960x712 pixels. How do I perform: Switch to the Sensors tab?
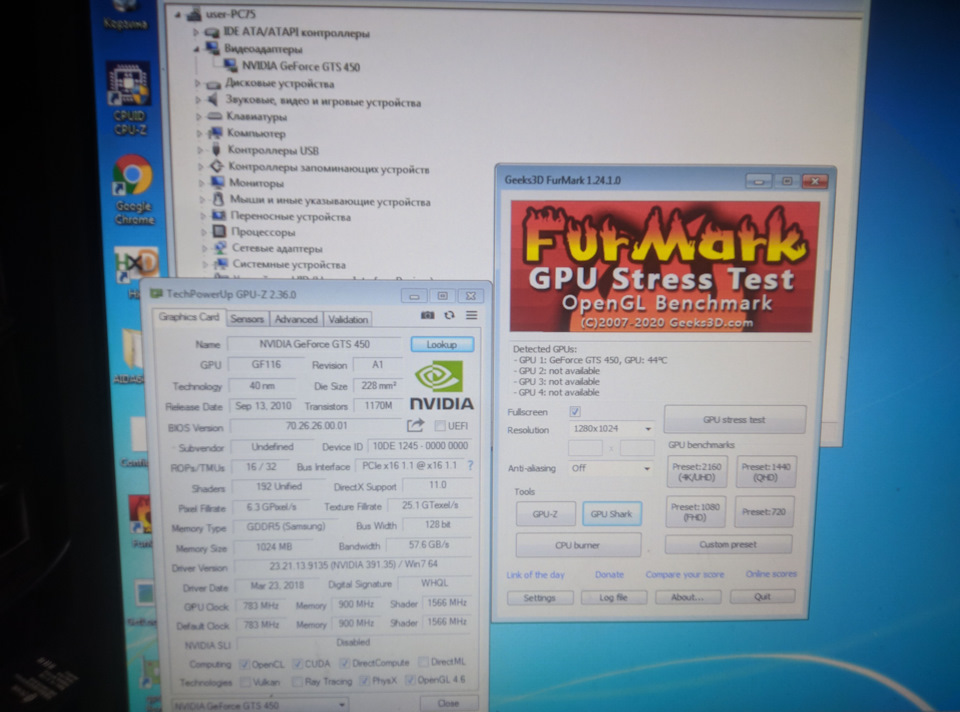pos(247,319)
